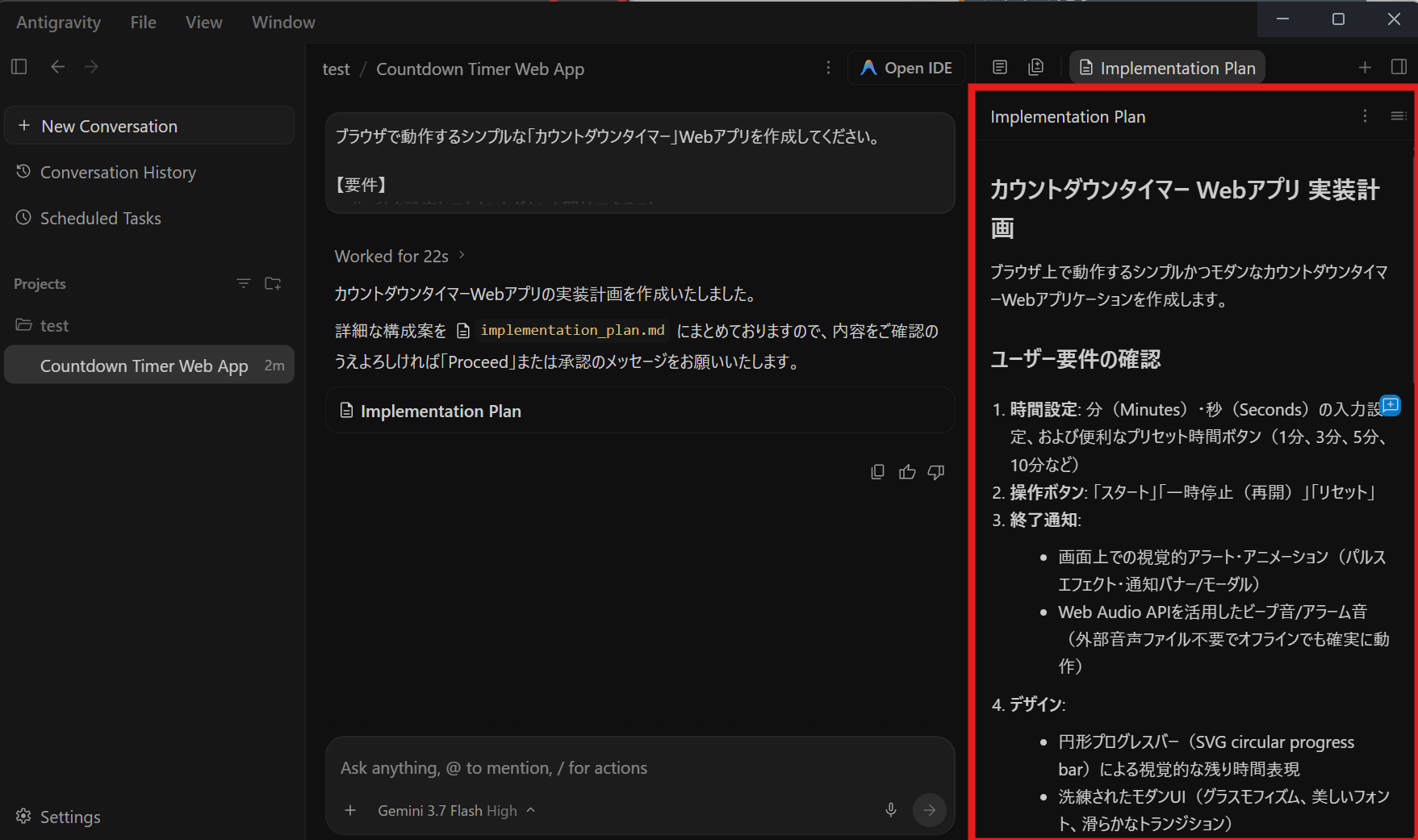
Task: Toggle the right side panel icon
Action: 1399,67
